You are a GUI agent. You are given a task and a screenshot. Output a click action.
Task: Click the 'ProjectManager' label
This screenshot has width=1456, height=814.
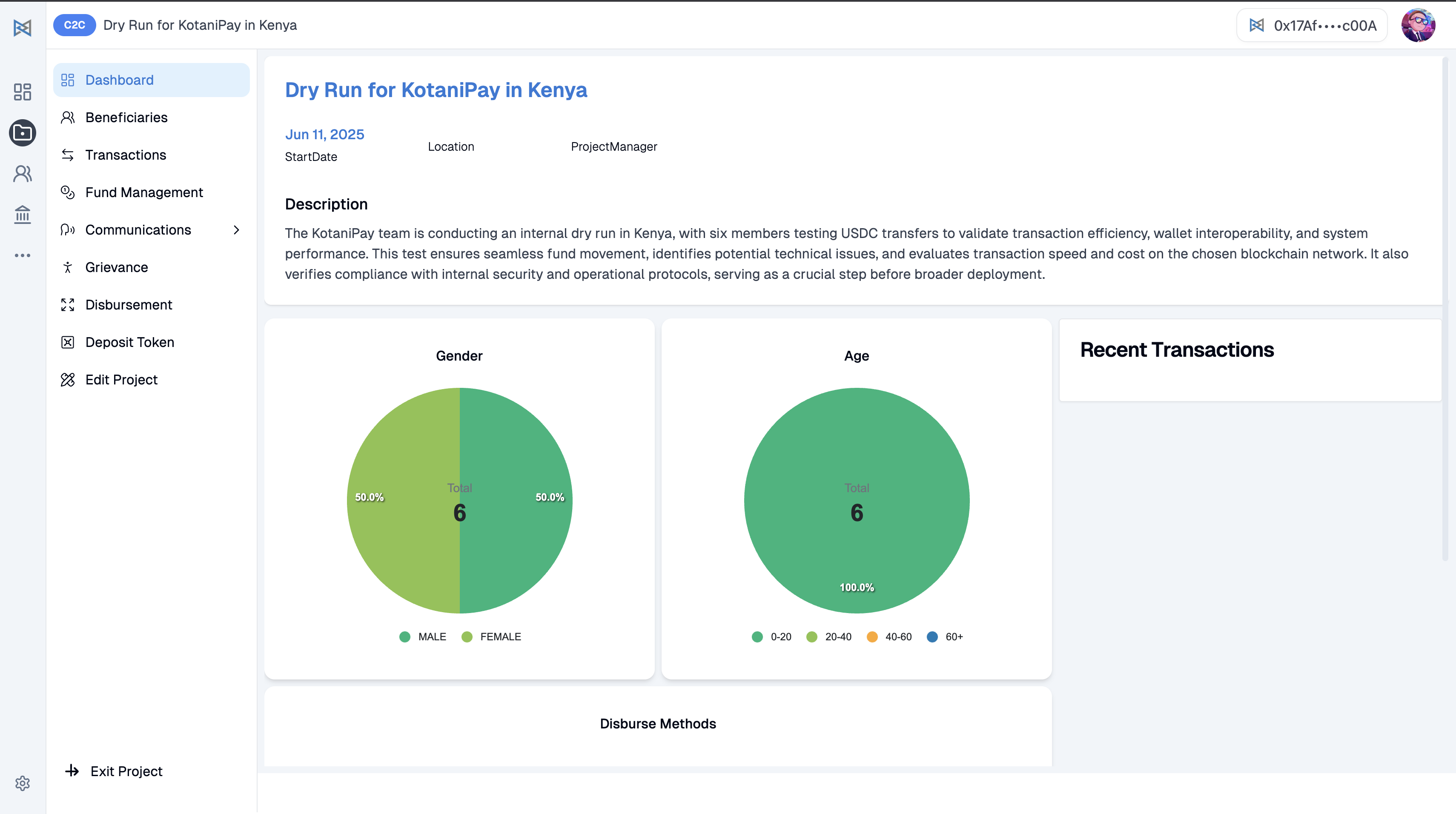pos(614,146)
